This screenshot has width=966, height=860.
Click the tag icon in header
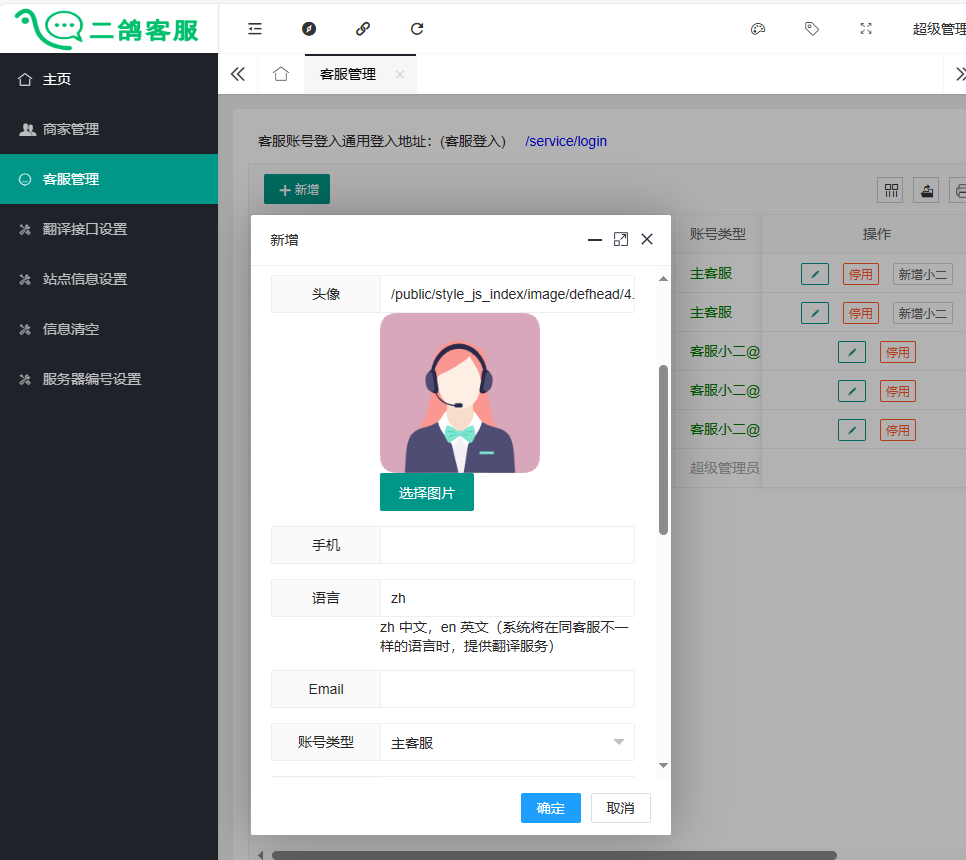[812, 29]
